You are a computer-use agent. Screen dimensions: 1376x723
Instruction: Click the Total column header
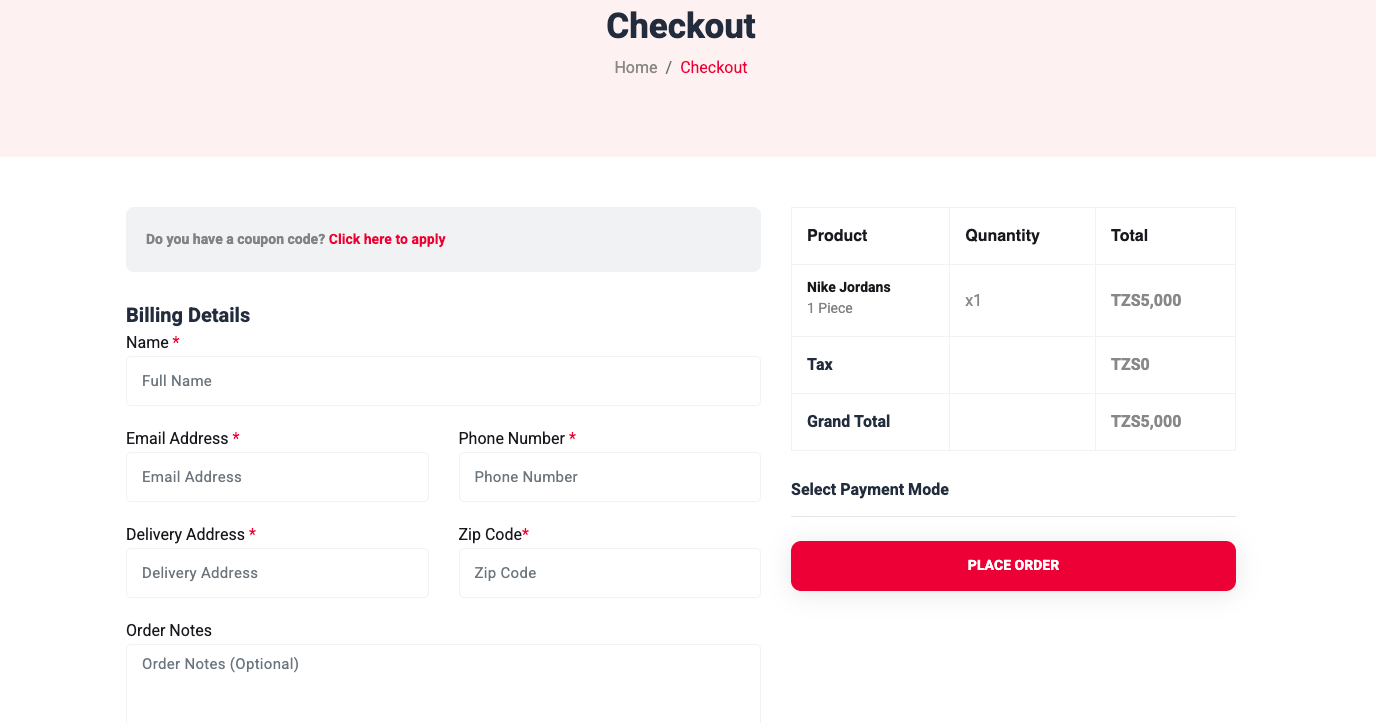(1129, 236)
